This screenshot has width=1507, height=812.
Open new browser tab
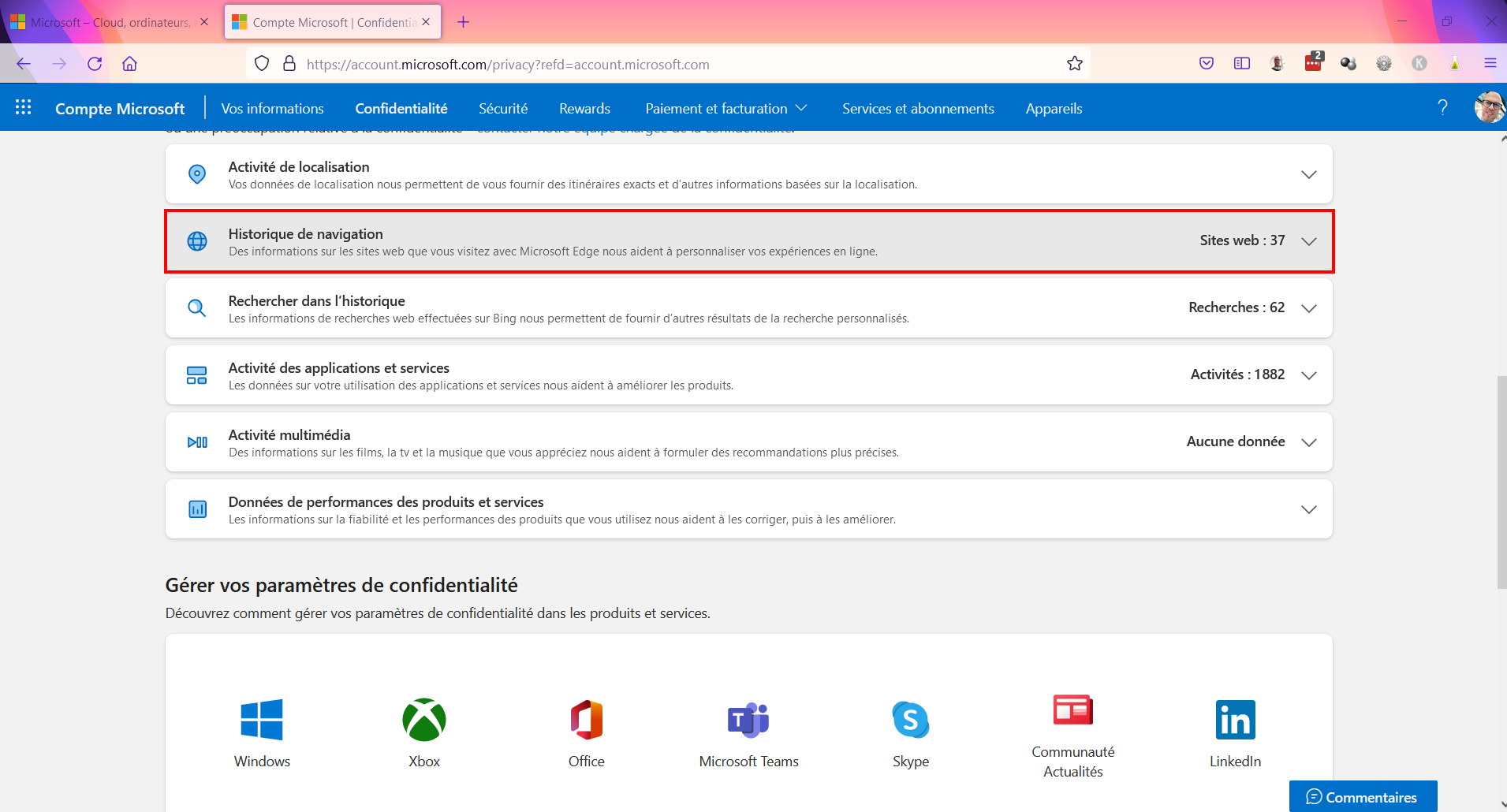[464, 22]
